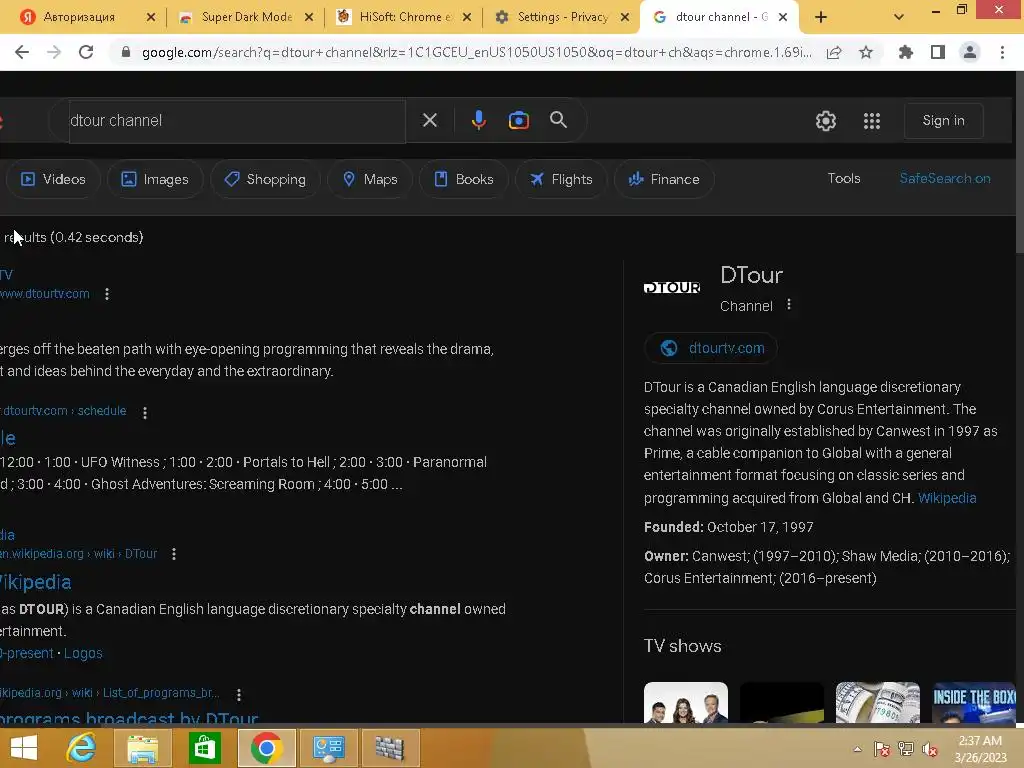Filter results by Videos

53,179
